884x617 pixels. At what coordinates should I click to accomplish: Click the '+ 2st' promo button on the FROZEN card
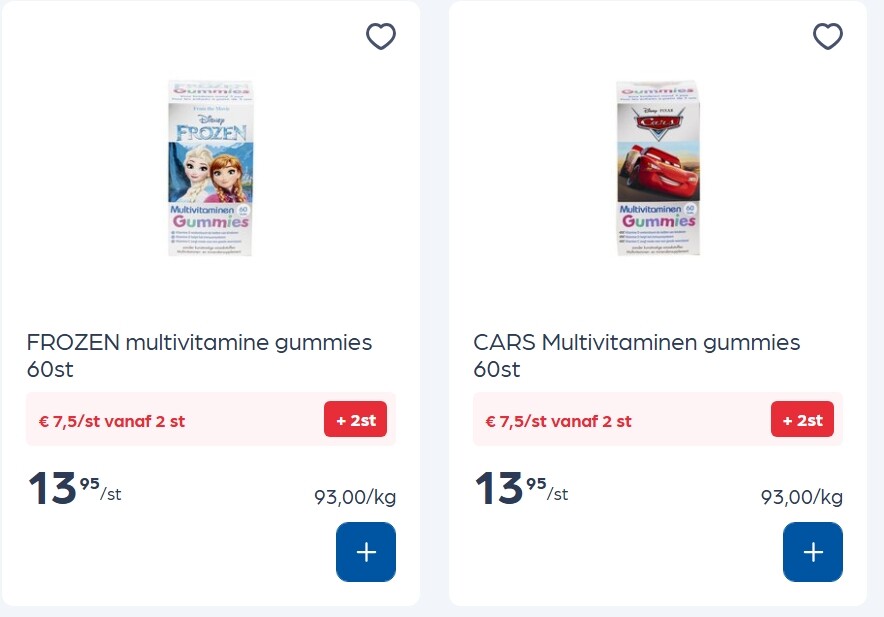(x=356, y=419)
